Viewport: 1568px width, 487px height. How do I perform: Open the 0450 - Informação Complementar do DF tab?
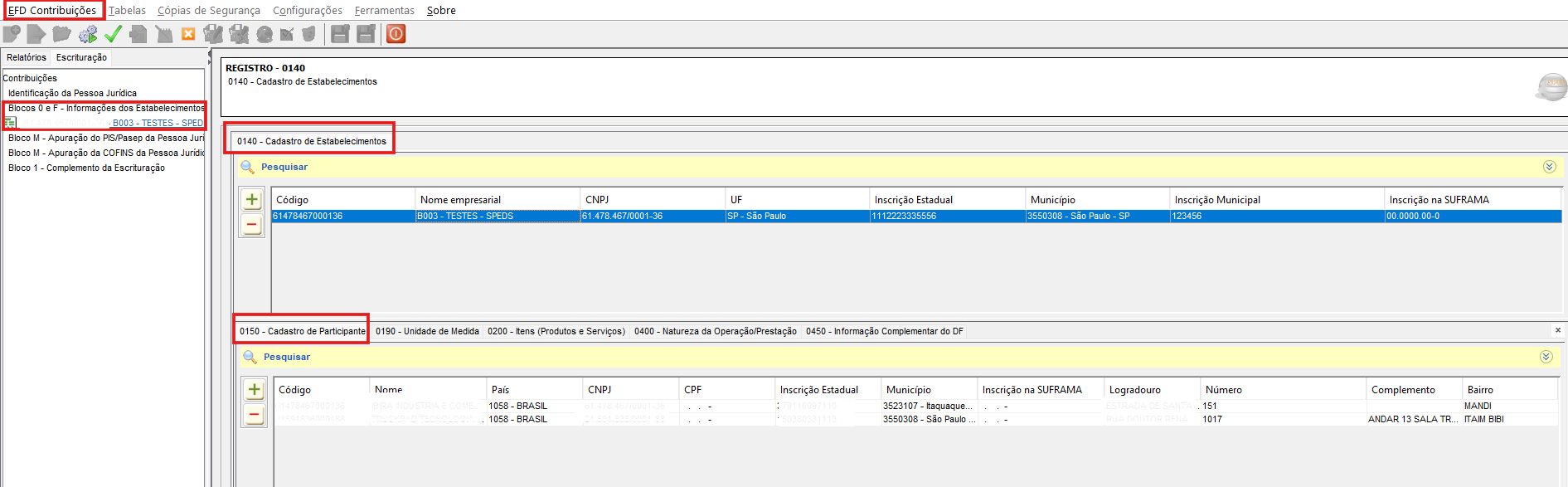pyautogui.click(x=885, y=331)
